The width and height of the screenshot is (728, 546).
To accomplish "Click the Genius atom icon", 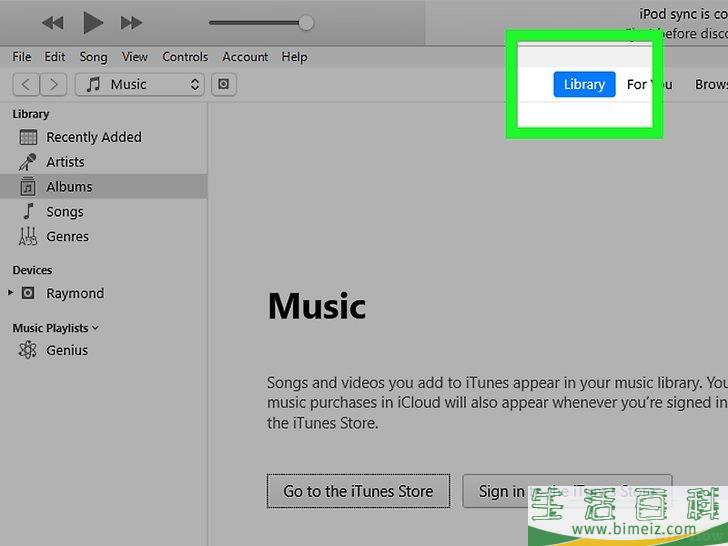I will coord(27,350).
